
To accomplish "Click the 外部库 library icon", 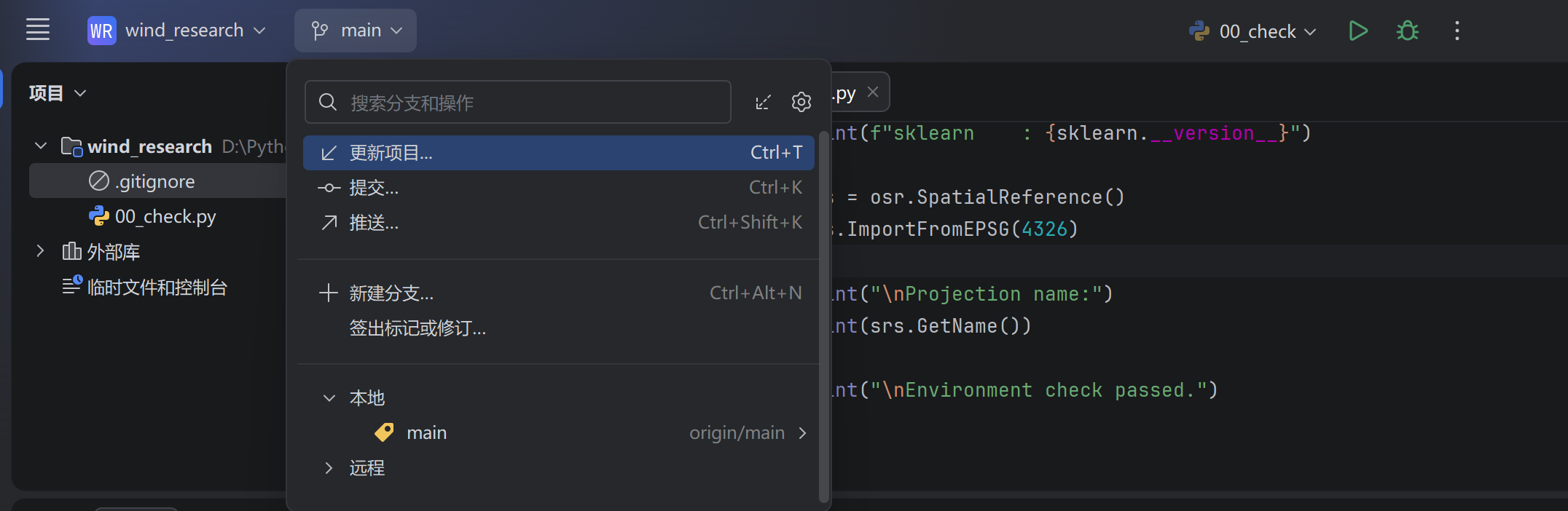I will point(71,251).
